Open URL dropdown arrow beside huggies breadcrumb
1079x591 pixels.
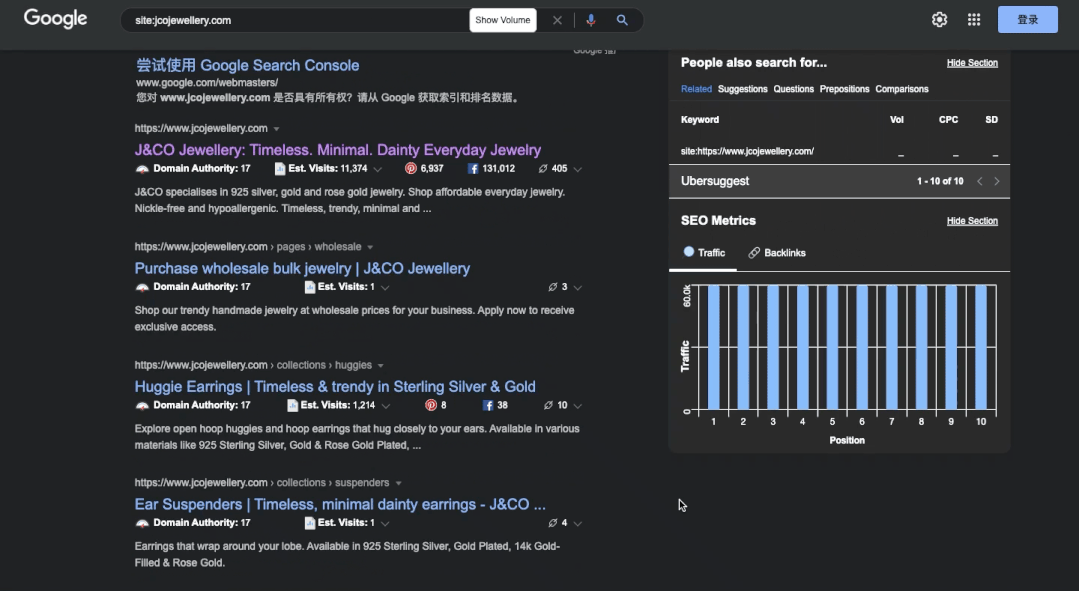381,366
